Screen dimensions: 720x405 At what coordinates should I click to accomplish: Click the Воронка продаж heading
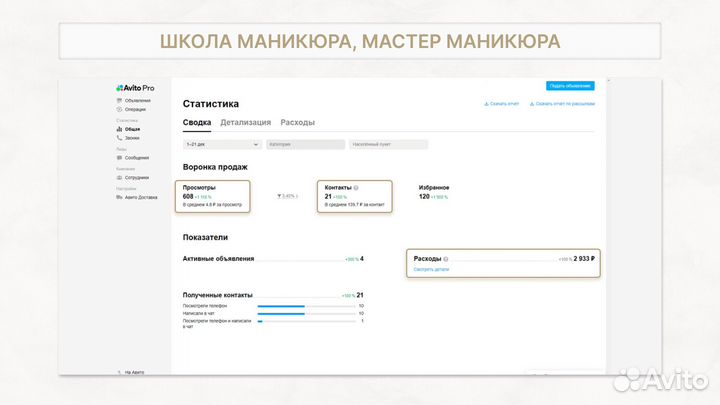pyautogui.click(x=215, y=167)
